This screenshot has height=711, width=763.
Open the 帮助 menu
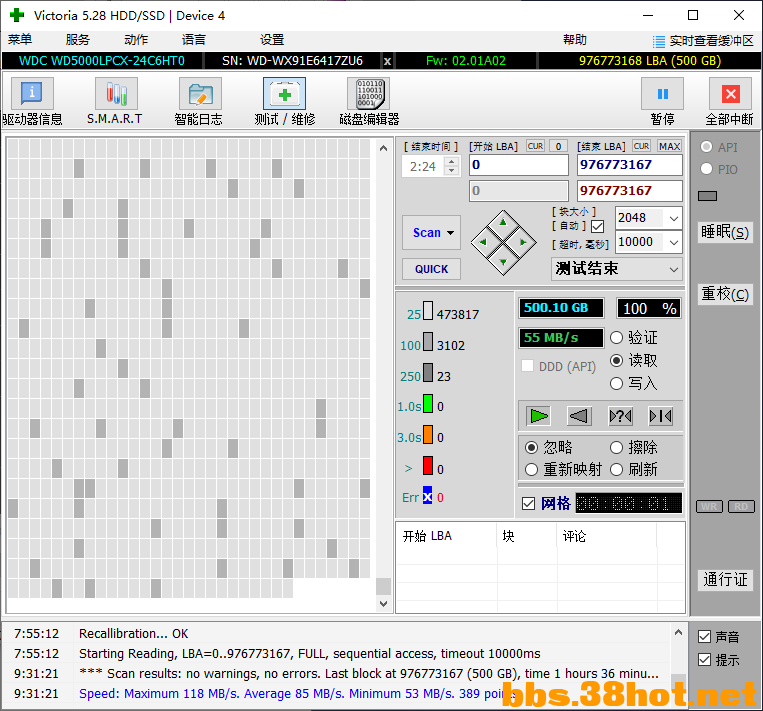[575, 39]
